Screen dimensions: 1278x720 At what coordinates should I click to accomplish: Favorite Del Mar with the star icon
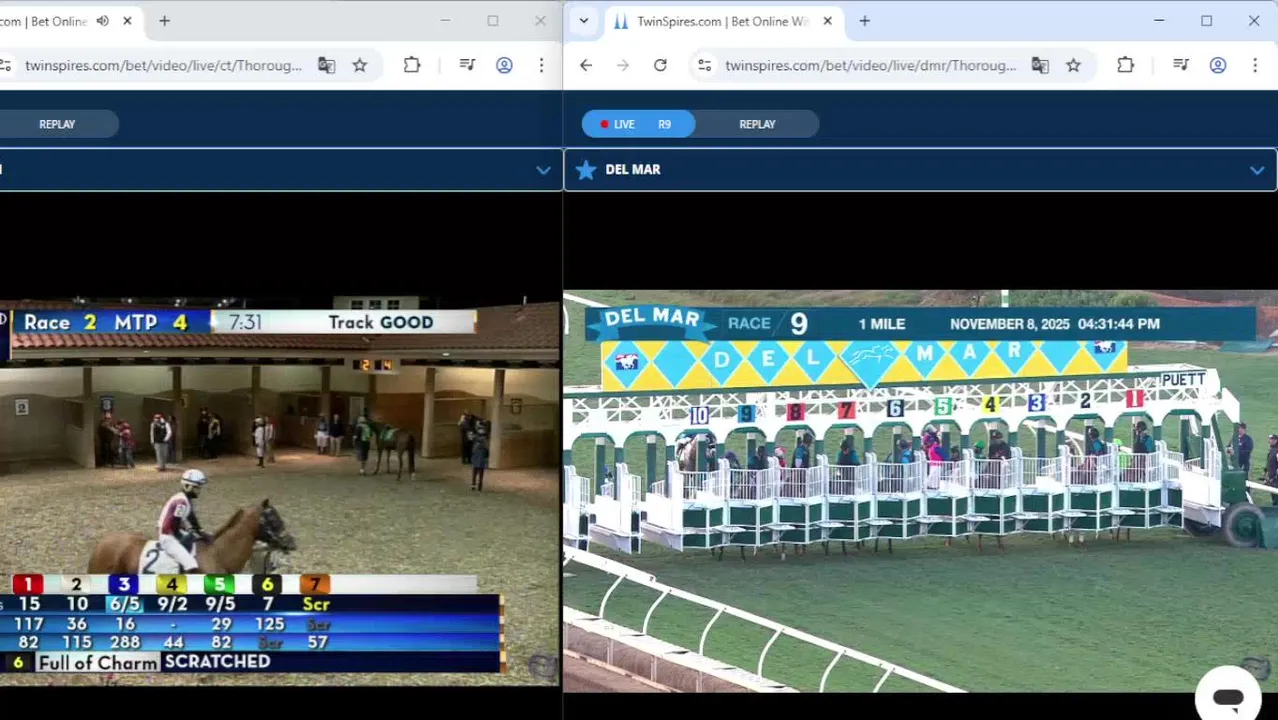[x=586, y=170]
